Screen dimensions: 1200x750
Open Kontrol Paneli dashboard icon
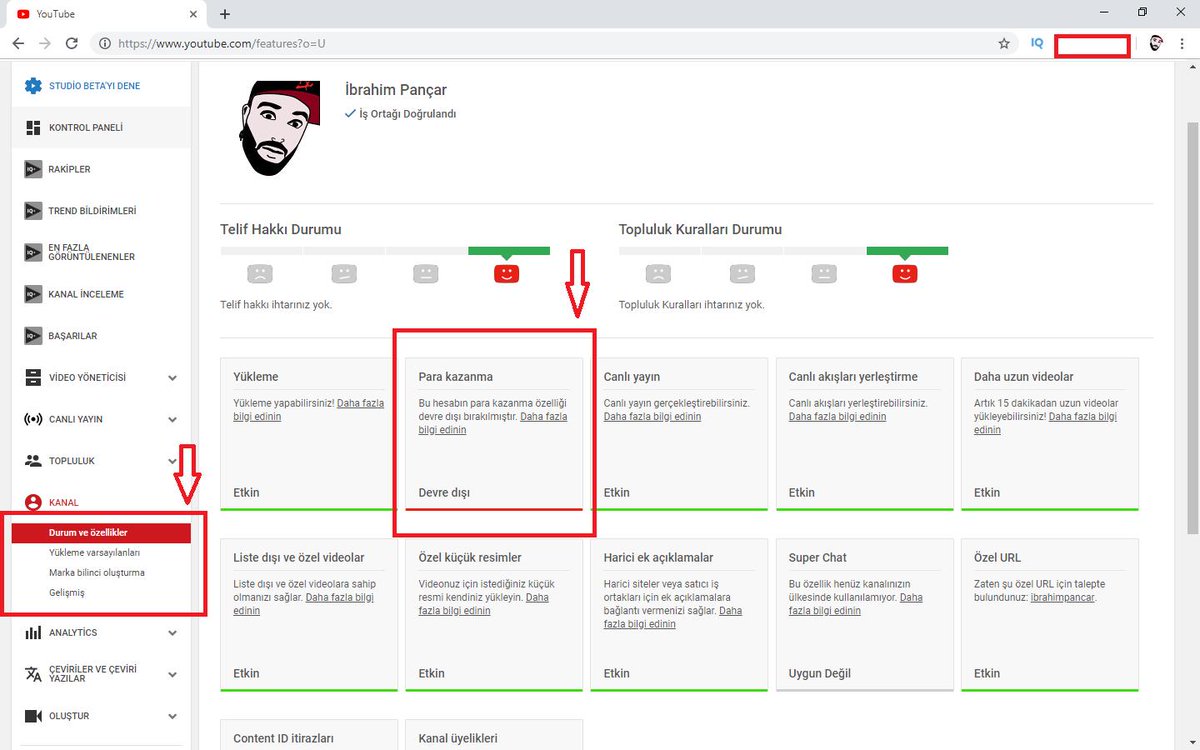(x=33, y=128)
